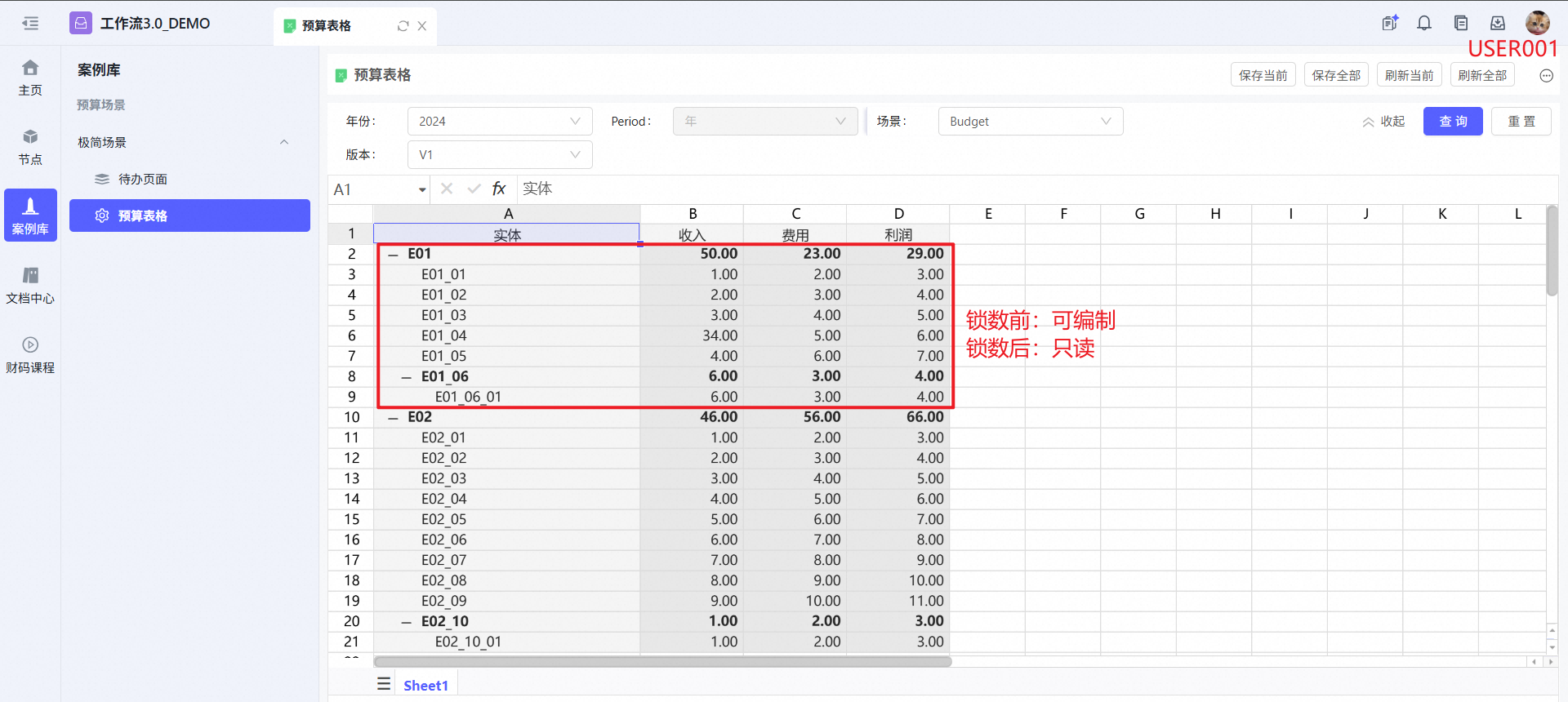1568x702 pixels.
Task: Open the 年份 2024 dropdown
Action: (499, 122)
